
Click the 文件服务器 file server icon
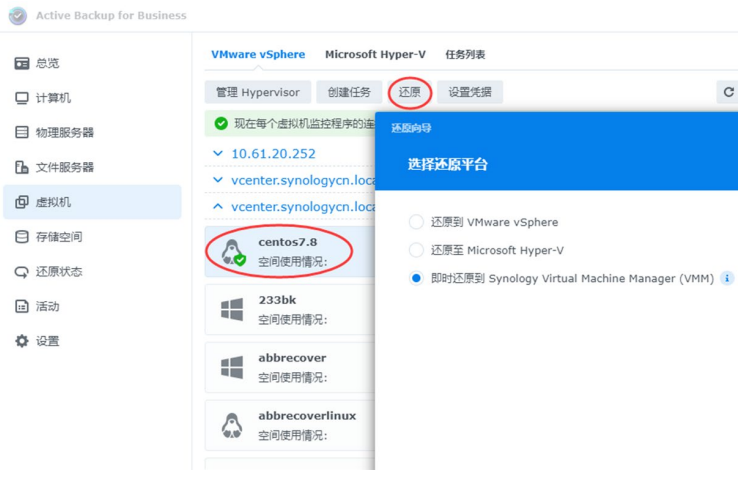point(22,167)
